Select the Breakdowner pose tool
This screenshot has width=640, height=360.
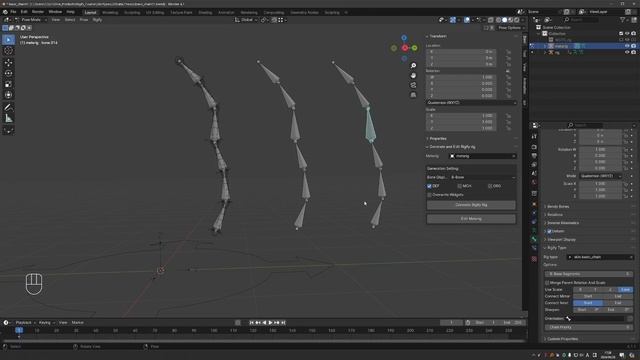coord(9,131)
